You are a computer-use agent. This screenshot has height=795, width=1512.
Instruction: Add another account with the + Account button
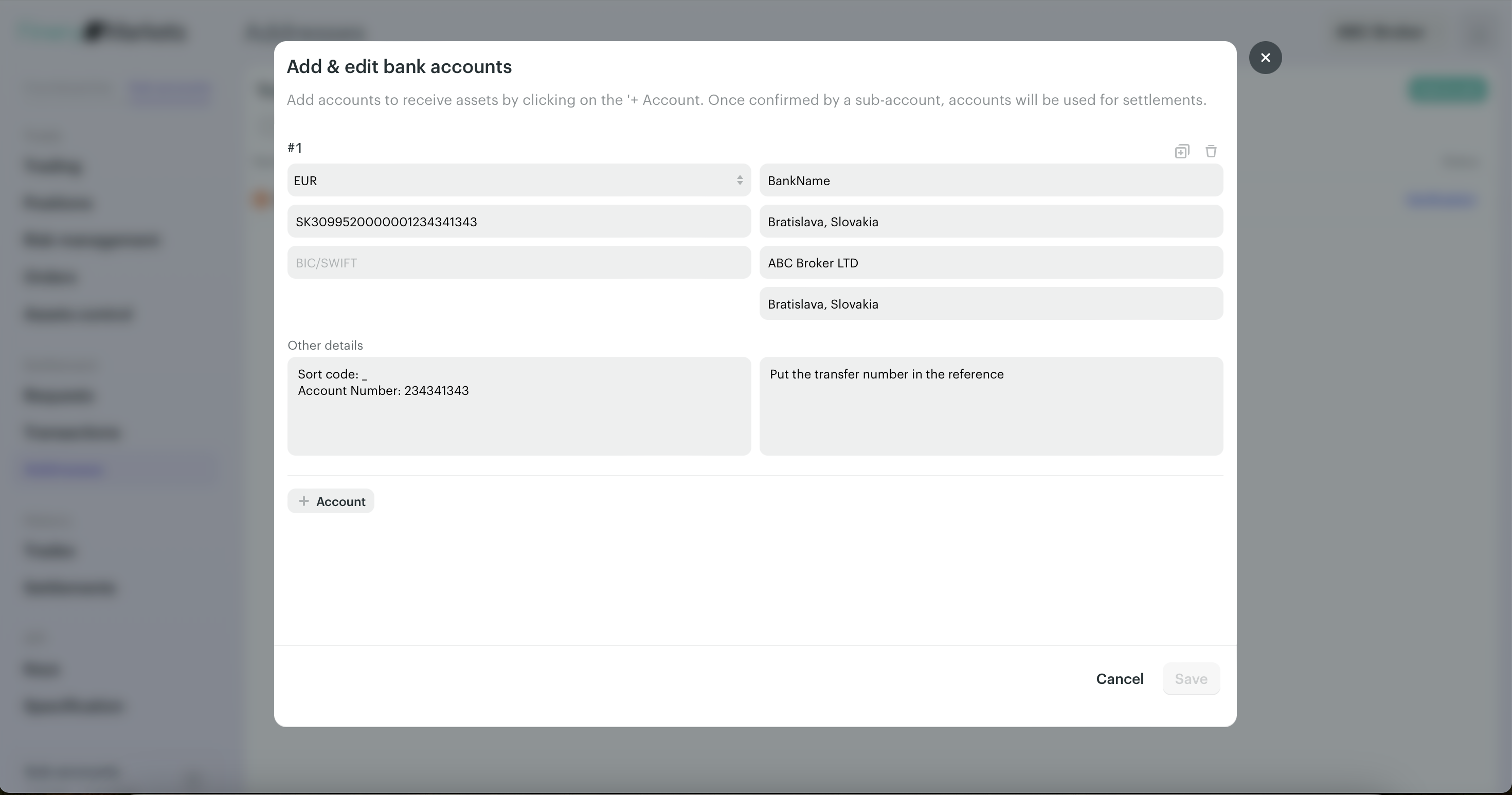(331, 501)
